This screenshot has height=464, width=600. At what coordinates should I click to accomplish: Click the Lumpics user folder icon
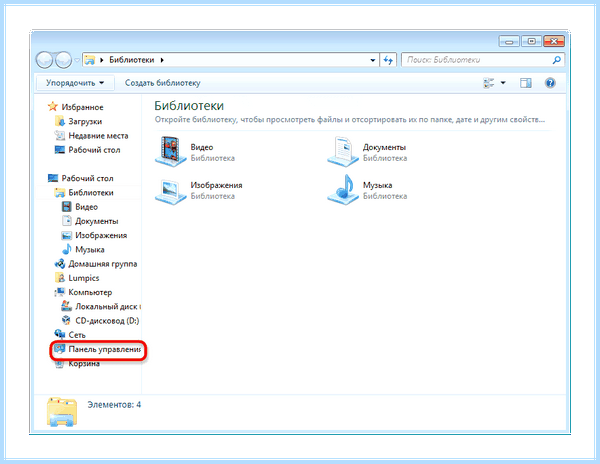pyautogui.click(x=60, y=278)
